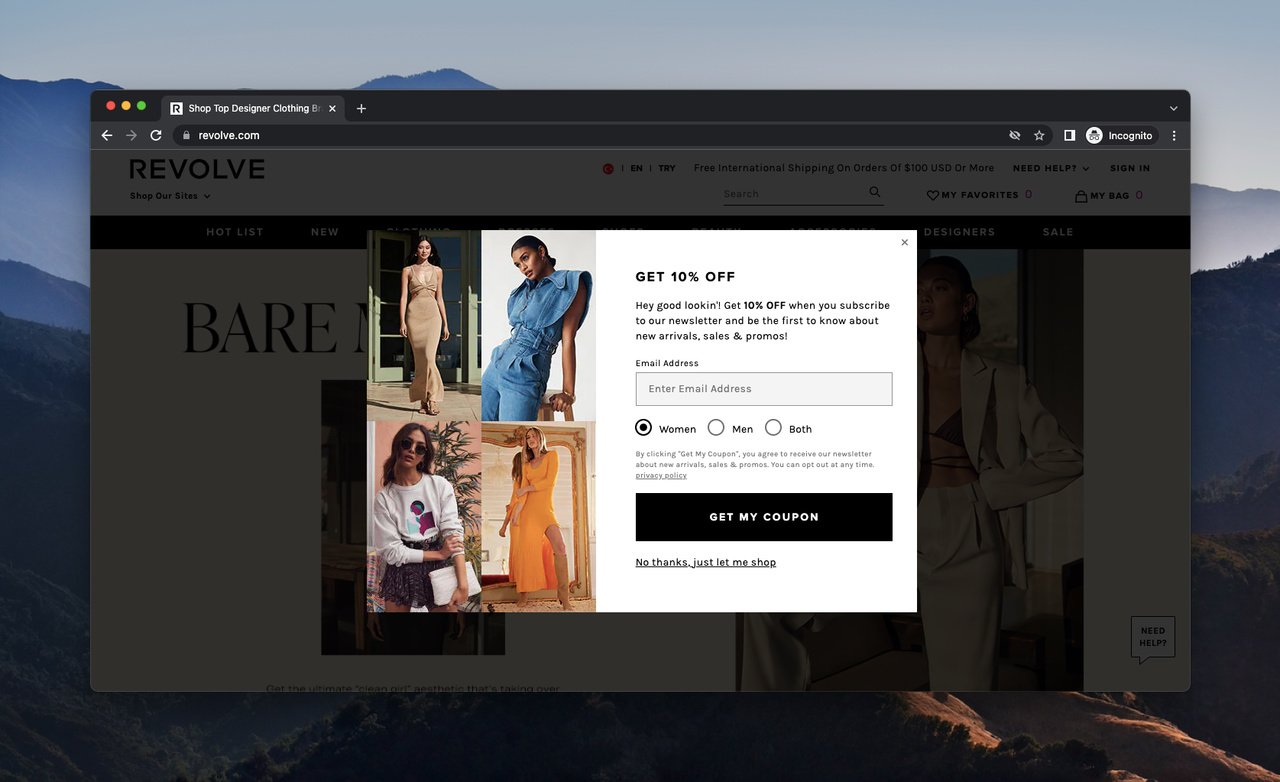Select the Women newsletter option
Viewport: 1280px width, 782px height.
(643, 427)
